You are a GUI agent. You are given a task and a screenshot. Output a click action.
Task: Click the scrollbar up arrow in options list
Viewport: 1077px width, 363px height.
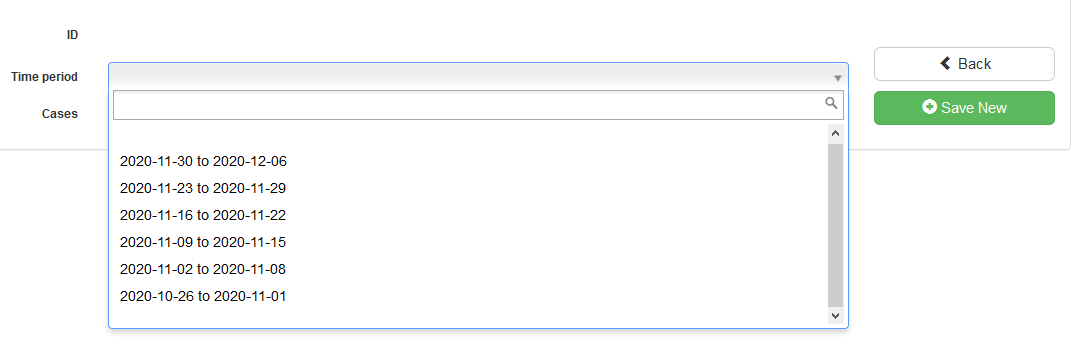pos(835,133)
